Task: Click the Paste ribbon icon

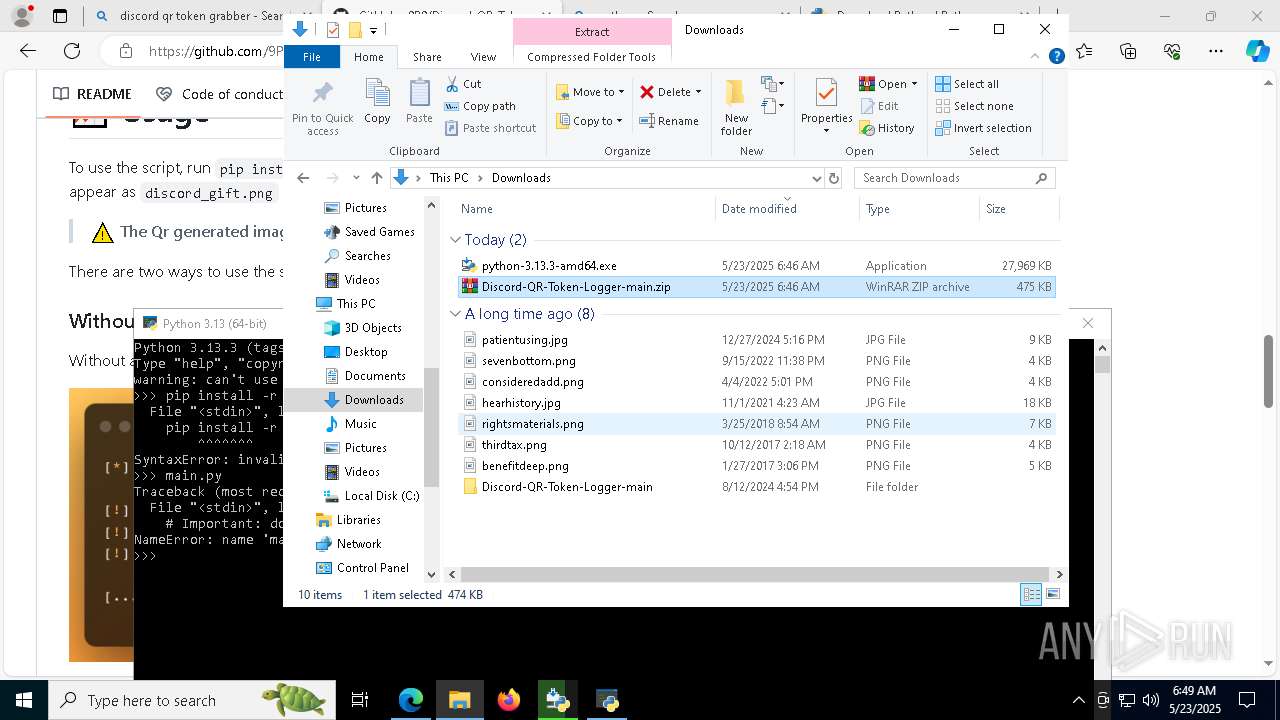Action: [x=419, y=101]
